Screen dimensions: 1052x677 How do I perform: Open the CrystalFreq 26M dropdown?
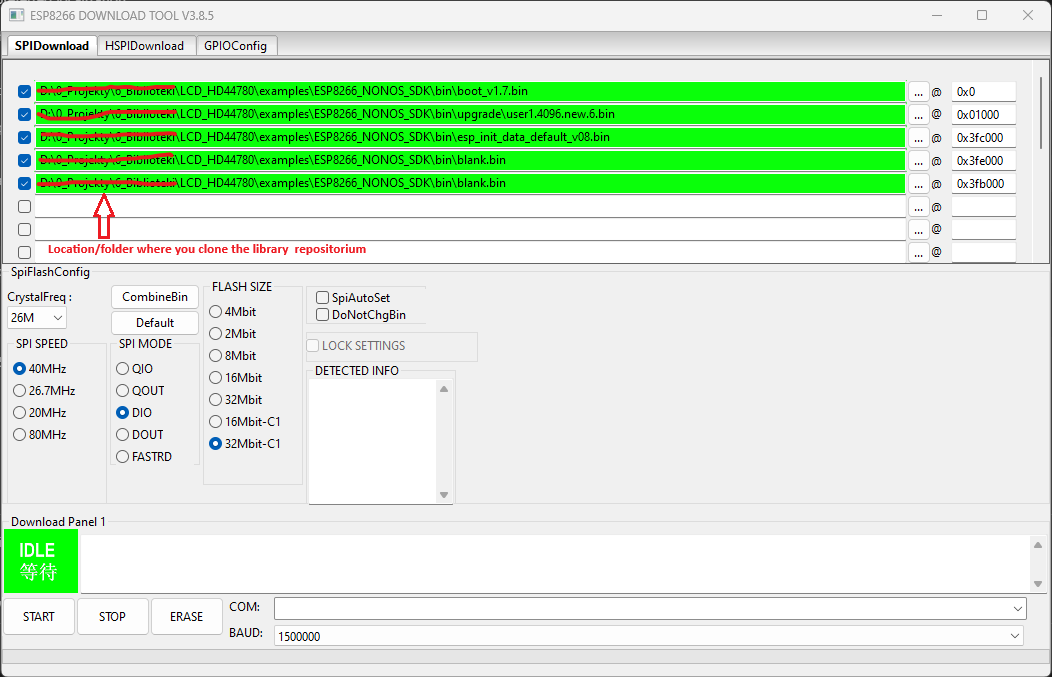pos(37,317)
